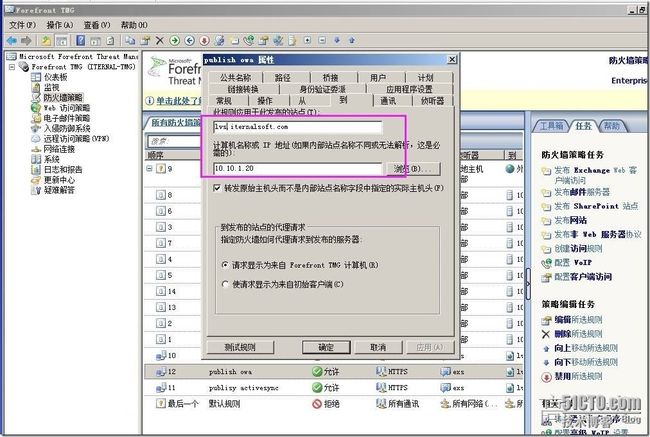Viewport: 650px width, 437px height.
Task: Click the 测试规则 button
Action: coord(240,347)
